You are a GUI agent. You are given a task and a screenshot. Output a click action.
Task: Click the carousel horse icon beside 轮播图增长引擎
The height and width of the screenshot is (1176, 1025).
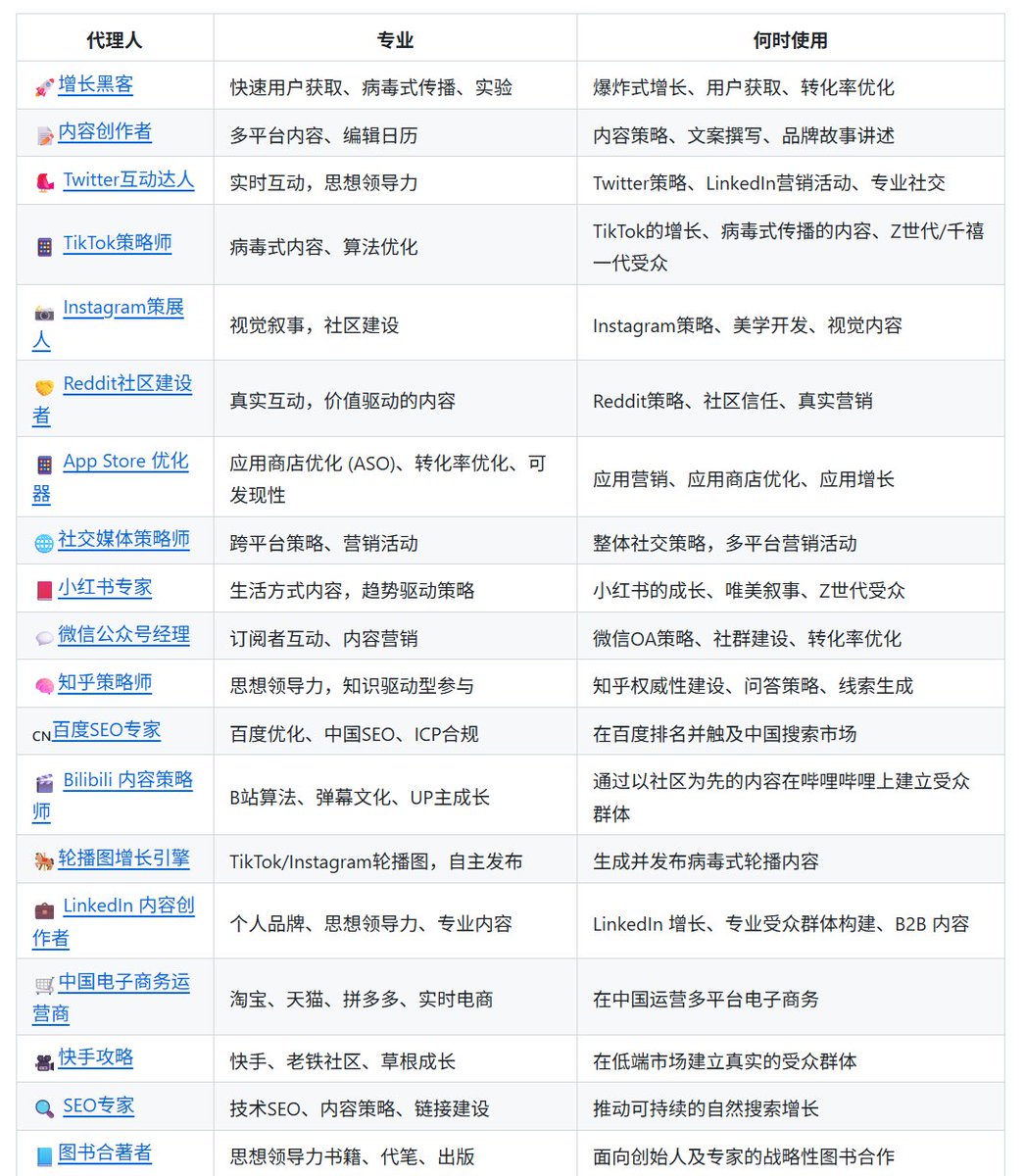(44, 861)
